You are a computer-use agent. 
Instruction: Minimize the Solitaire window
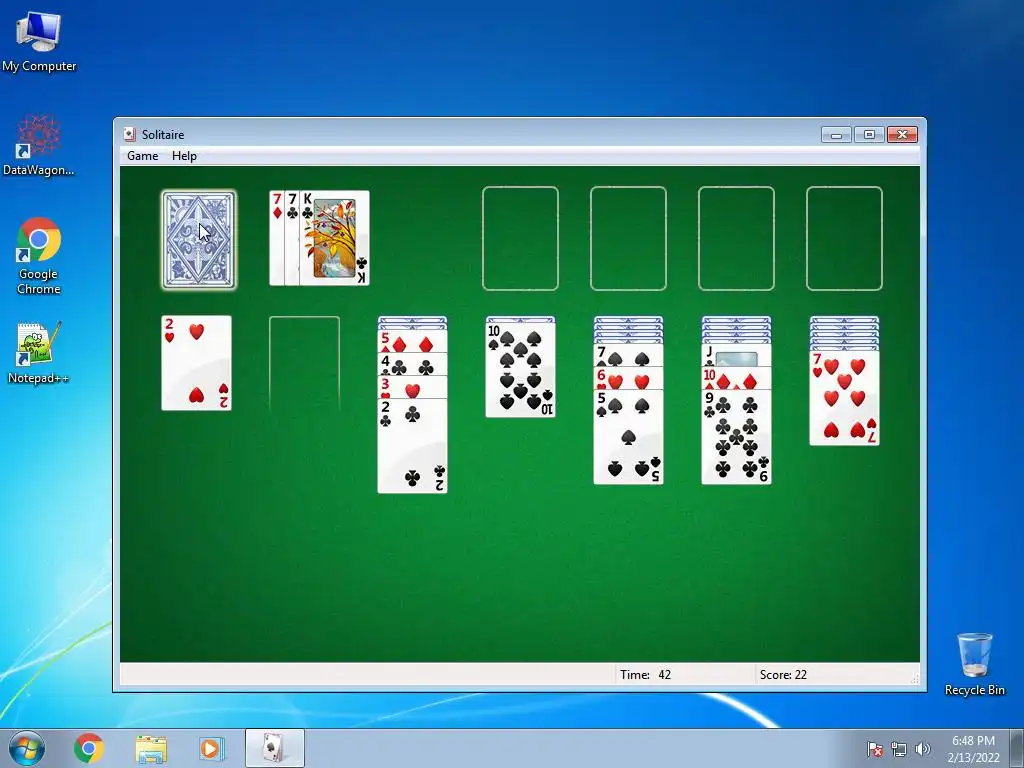[836, 135]
